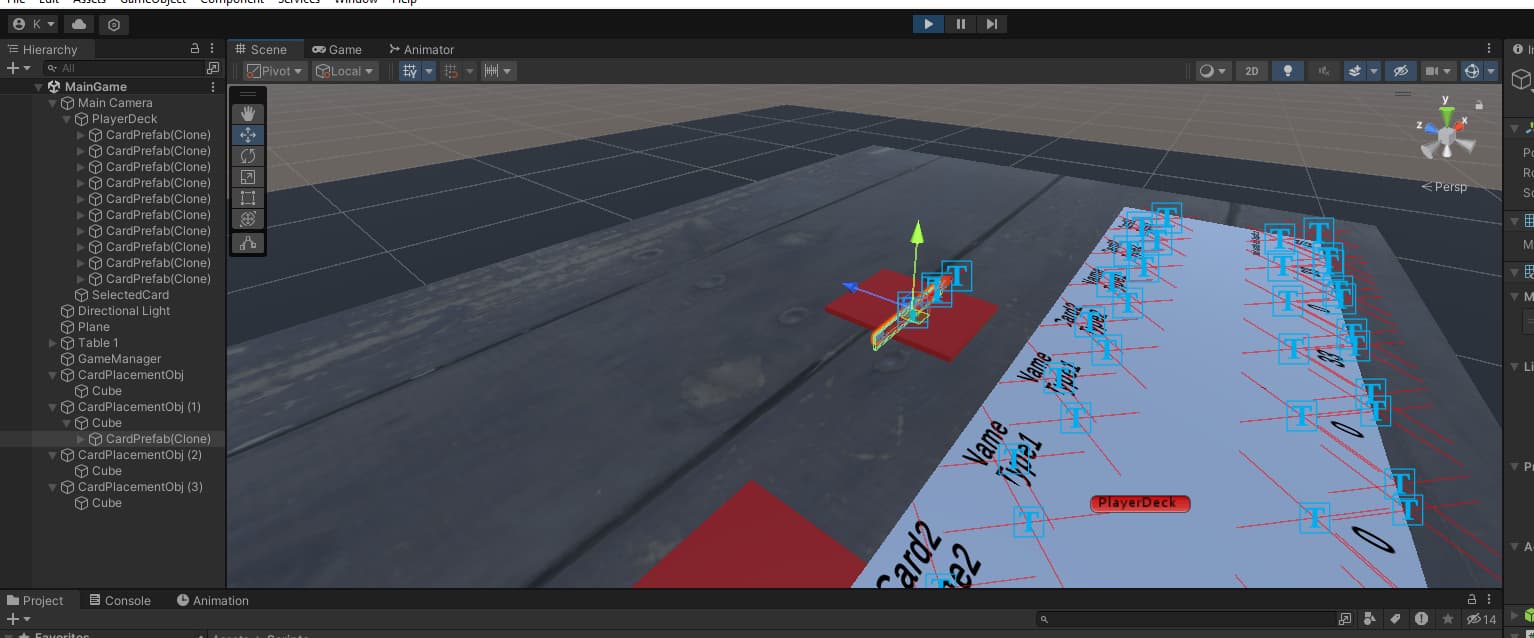Open the Local coordinate space dropdown
Viewport: 1534px width, 638px height.
[x=344, y=70]
